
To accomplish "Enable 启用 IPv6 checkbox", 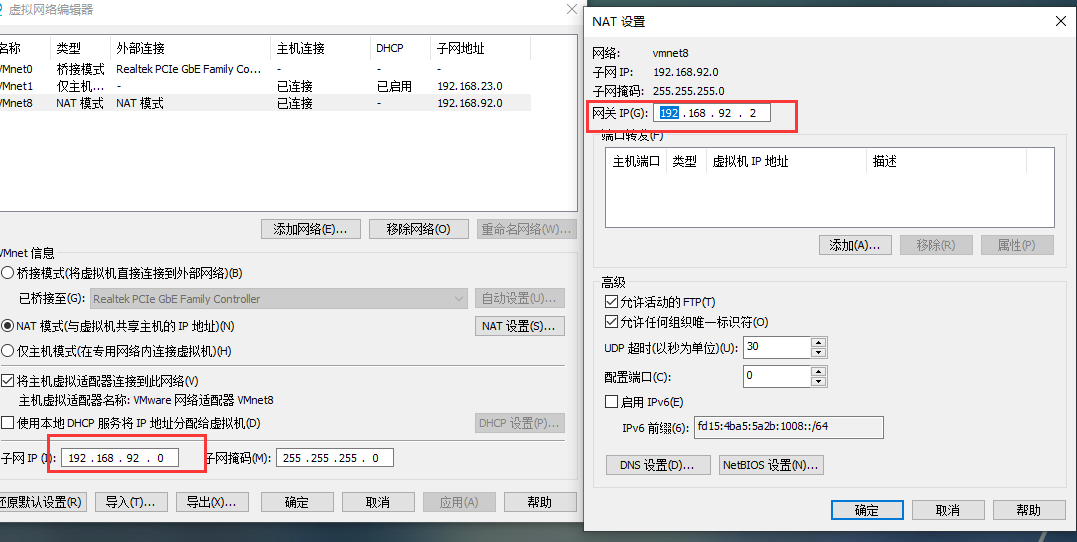I will coord(611,402).
